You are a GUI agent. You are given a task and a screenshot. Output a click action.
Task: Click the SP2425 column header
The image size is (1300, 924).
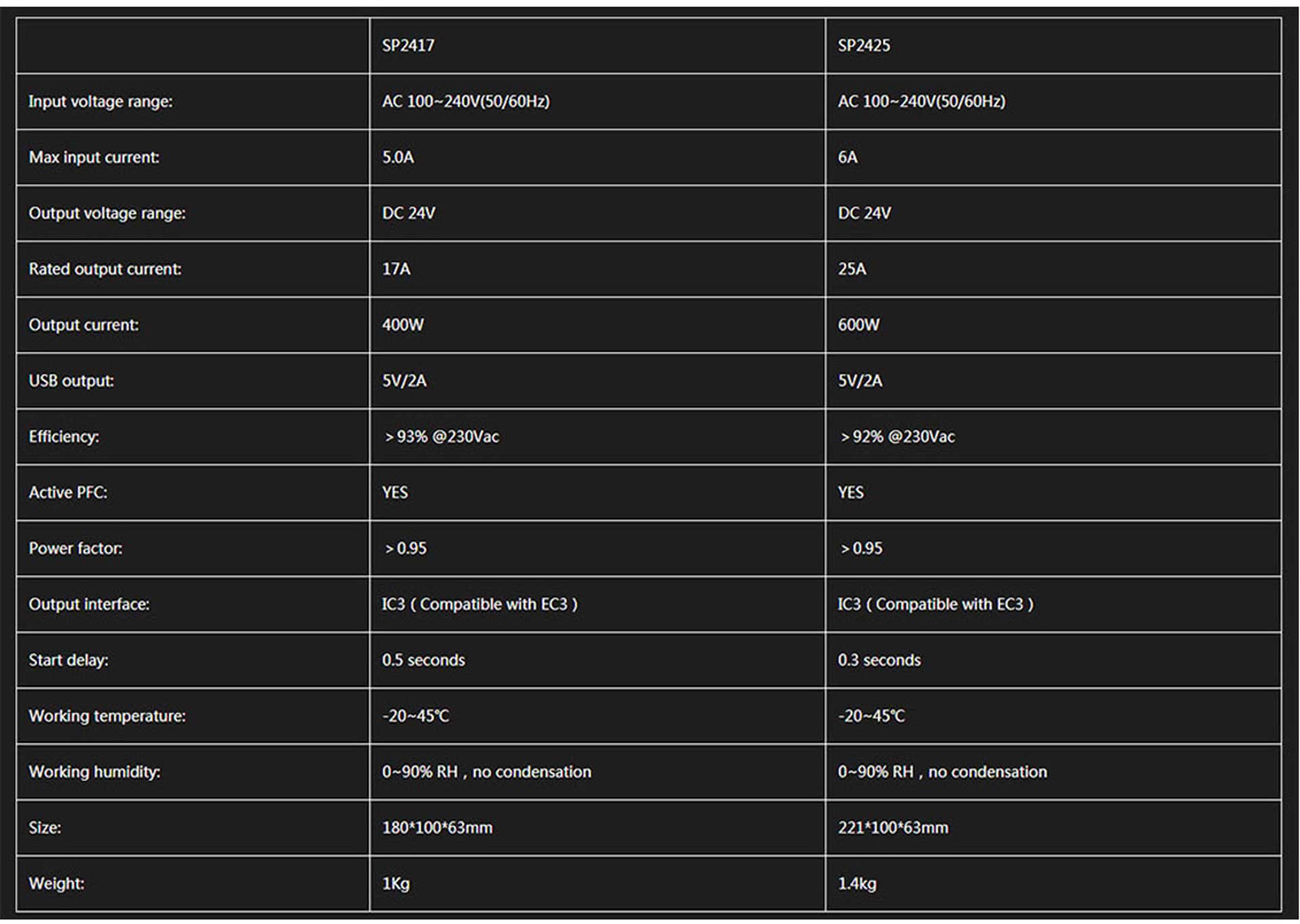tap(864, 45)
